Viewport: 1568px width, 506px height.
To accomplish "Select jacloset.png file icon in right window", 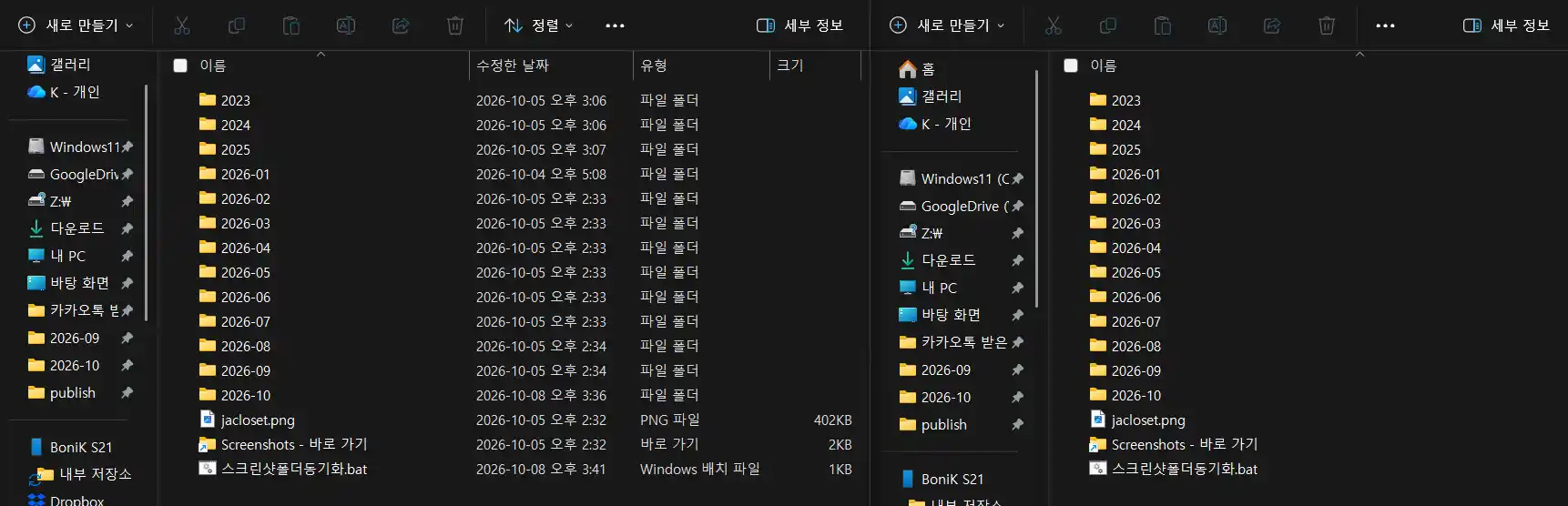I will [x=1098, y=420].
